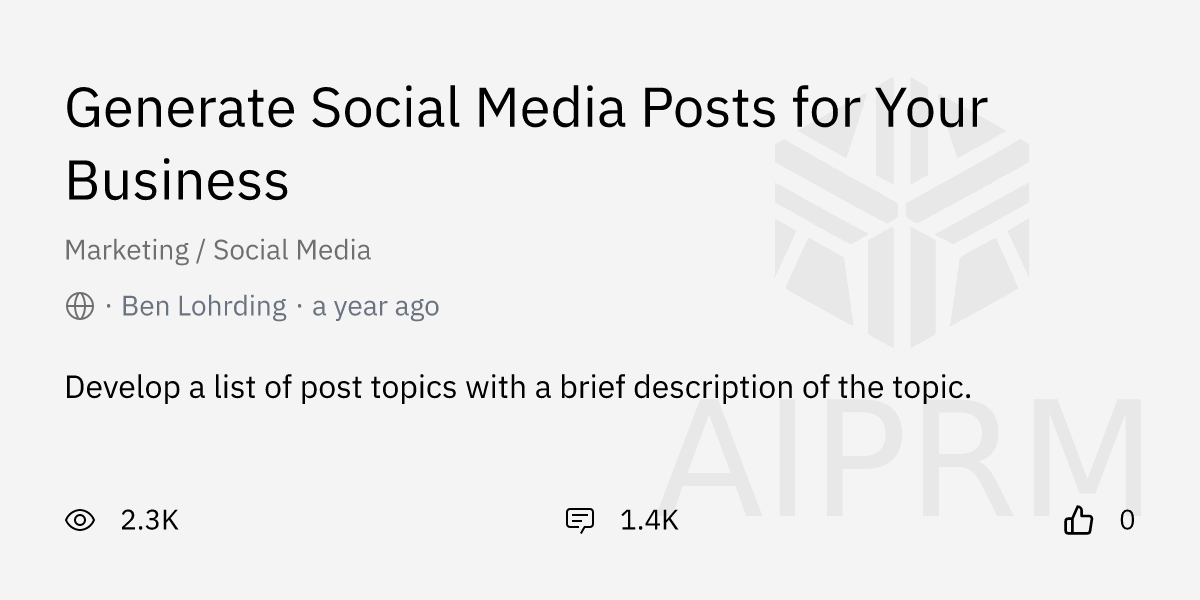Click the slash between Marketing and Social Media

click(x=201, y=250)
